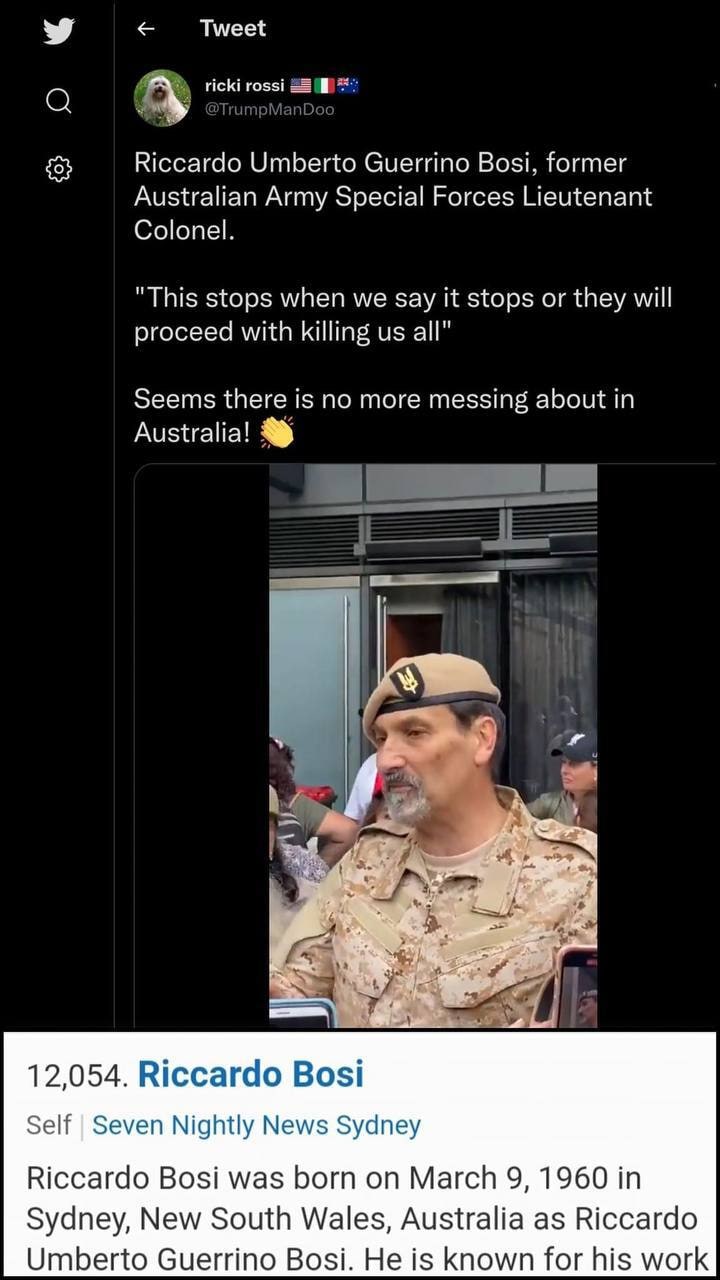Play the embedded video of the soldier

(x=433, y=746)
